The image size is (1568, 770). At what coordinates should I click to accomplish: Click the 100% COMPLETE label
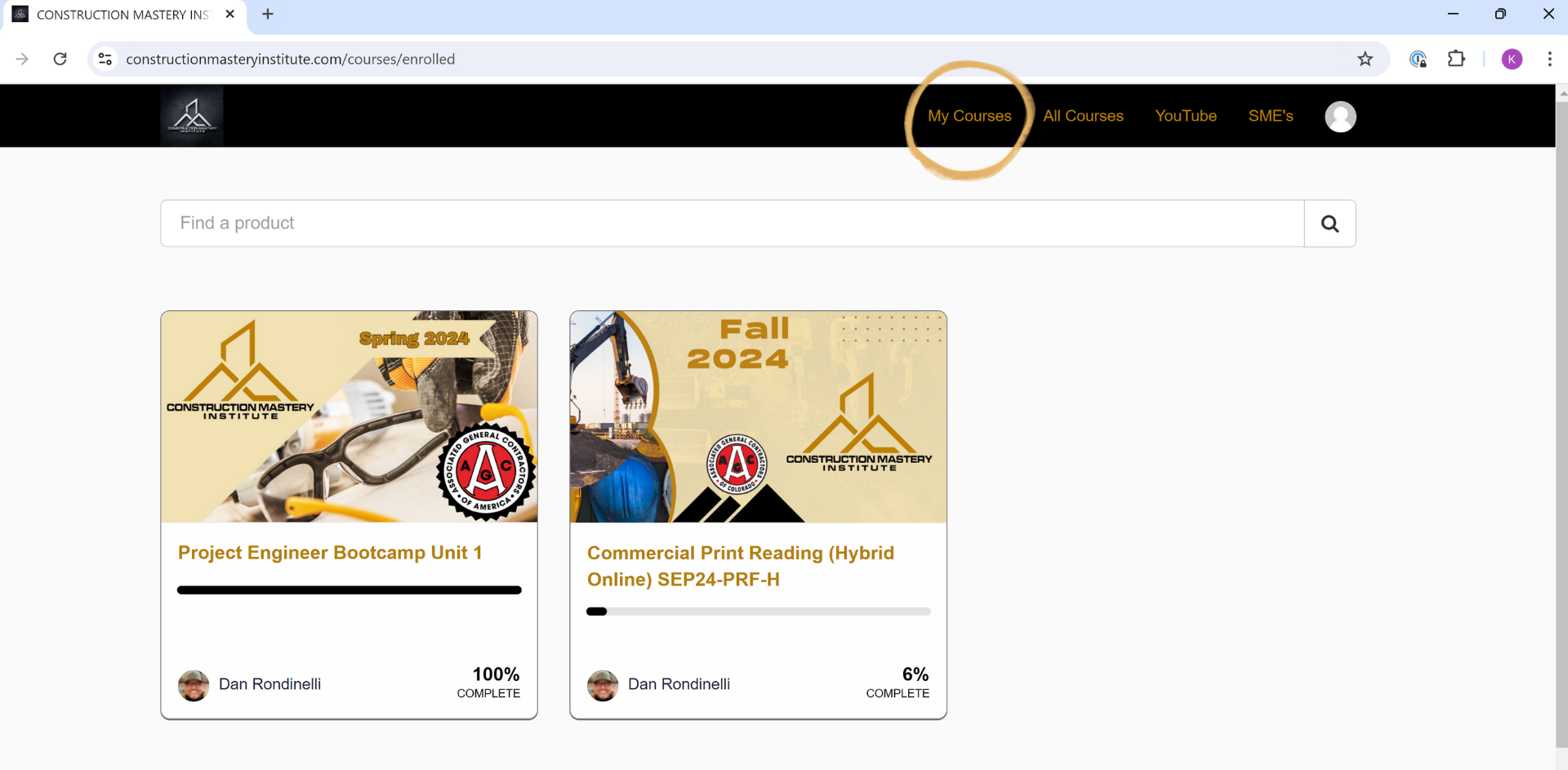(488, 683)
